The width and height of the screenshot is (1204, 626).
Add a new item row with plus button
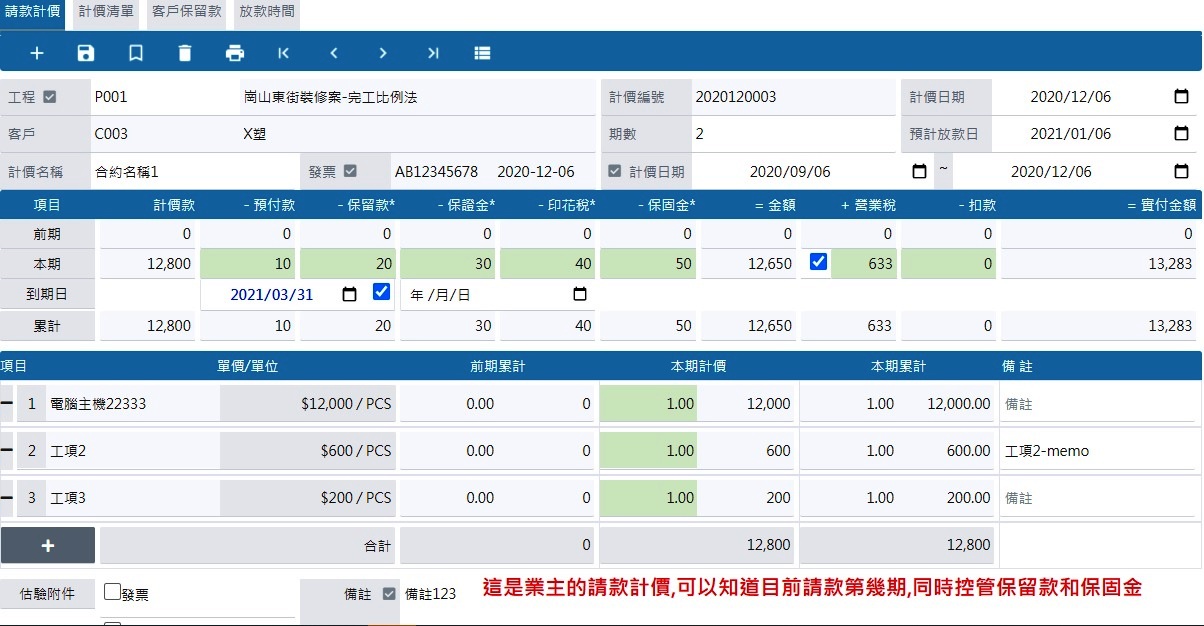tap(48, 545)
